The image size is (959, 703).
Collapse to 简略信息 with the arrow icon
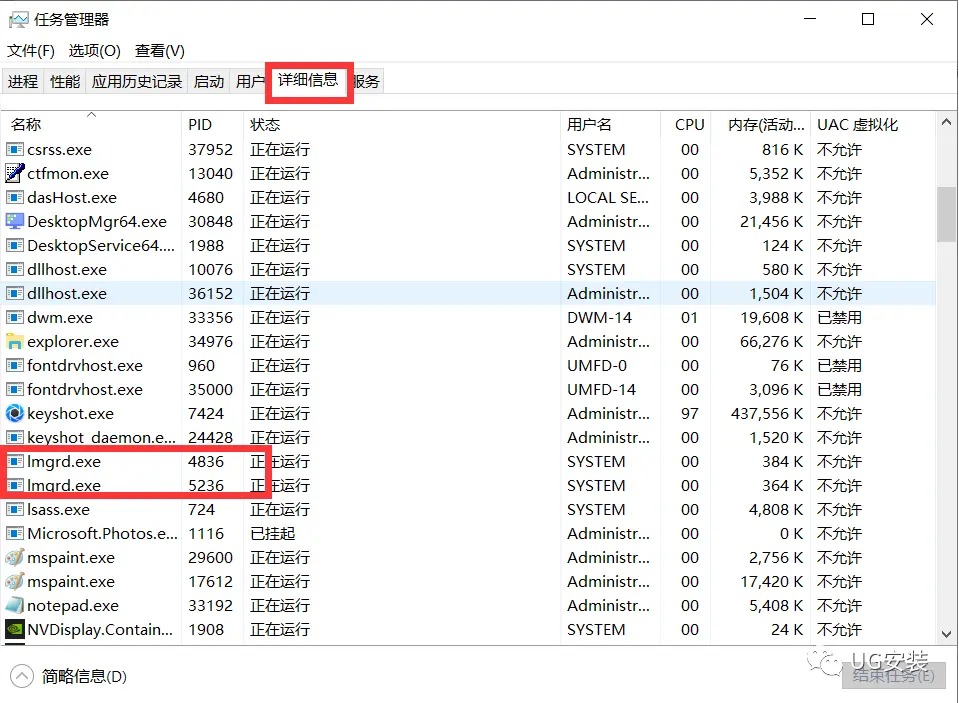click(22, 677)
